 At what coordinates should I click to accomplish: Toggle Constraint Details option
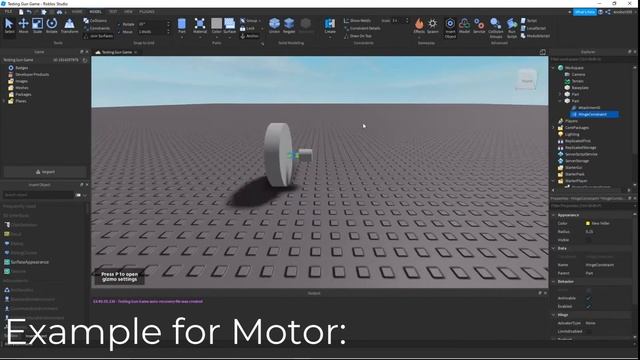coord(362,28)
